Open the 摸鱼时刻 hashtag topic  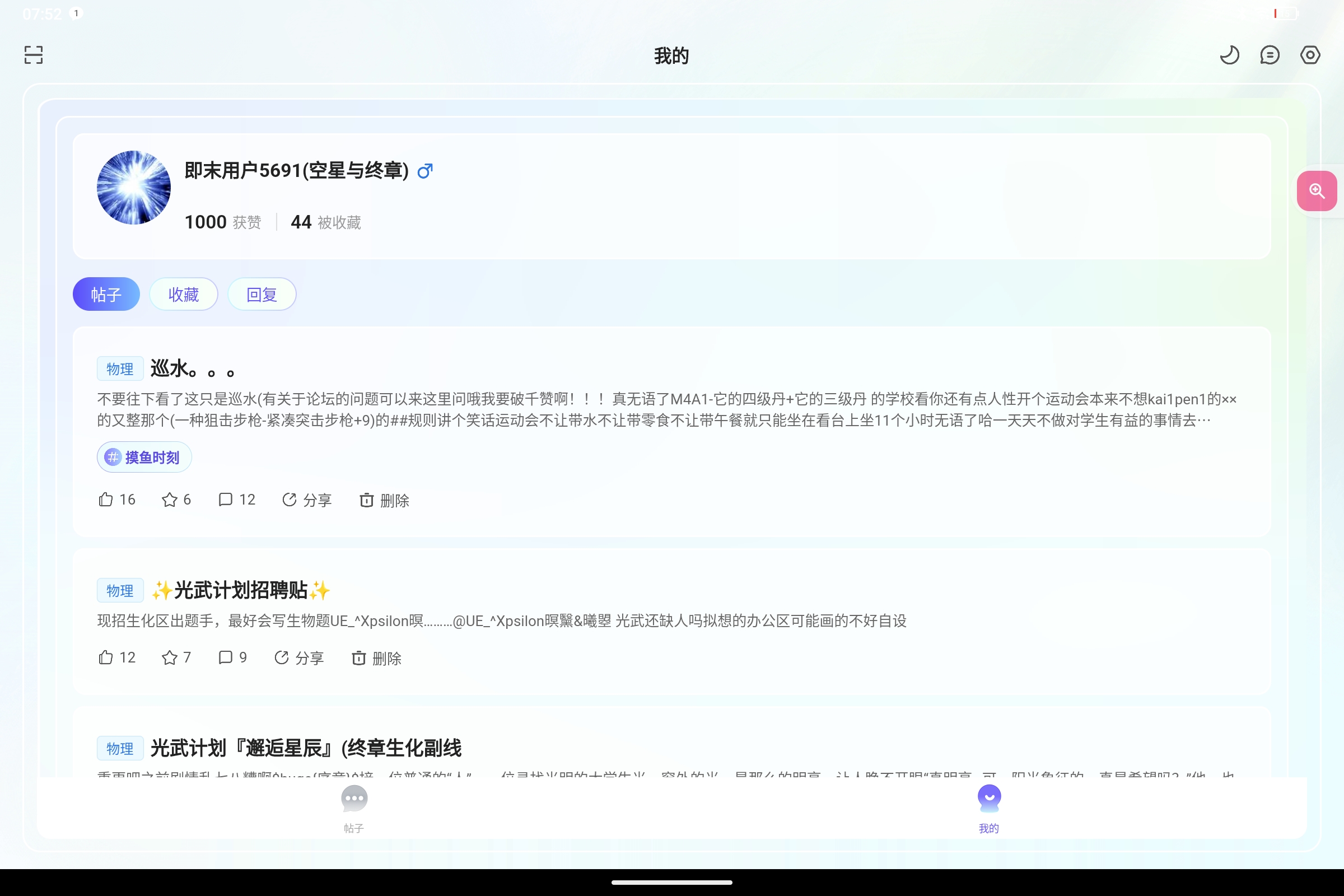(x=144, y=457)
